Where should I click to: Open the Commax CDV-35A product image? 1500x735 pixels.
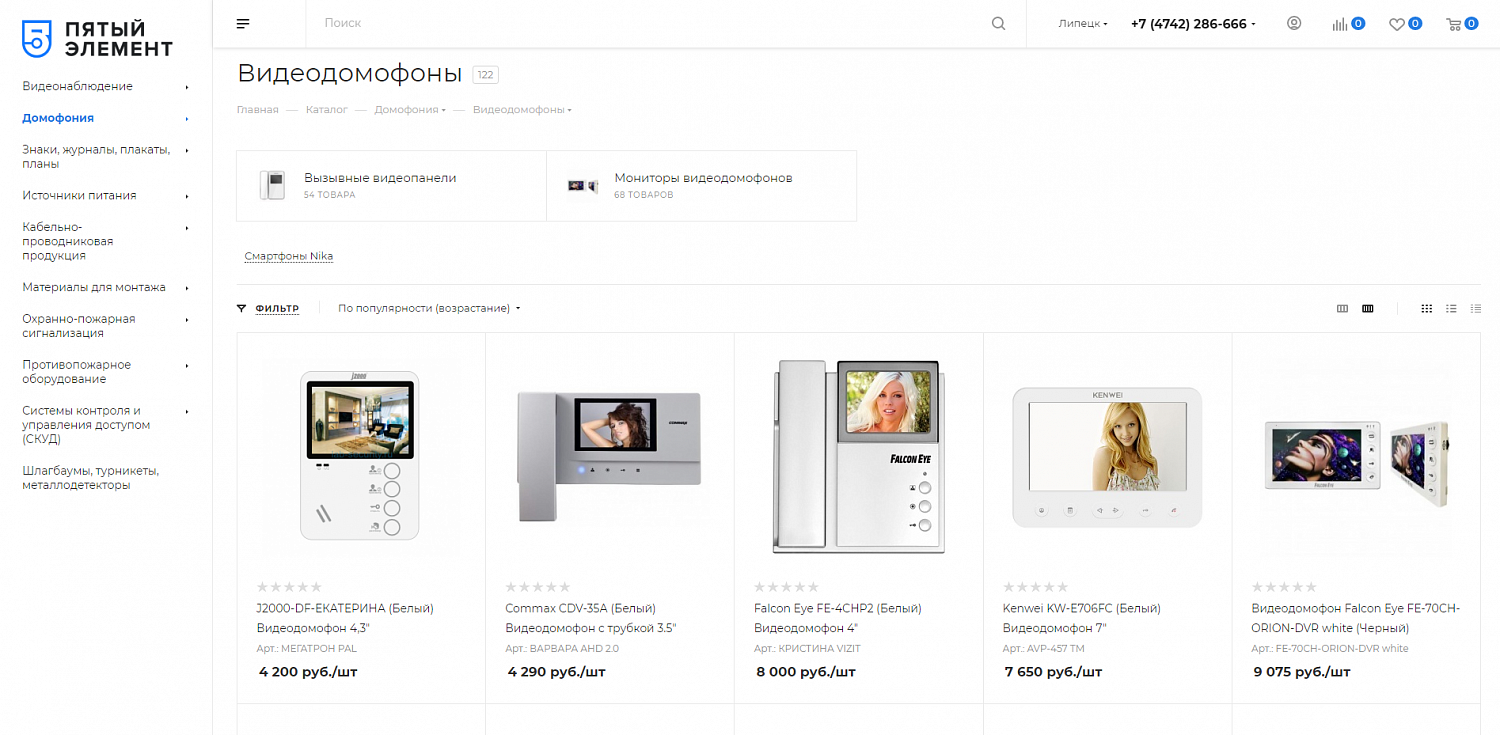tap(609, 457)
